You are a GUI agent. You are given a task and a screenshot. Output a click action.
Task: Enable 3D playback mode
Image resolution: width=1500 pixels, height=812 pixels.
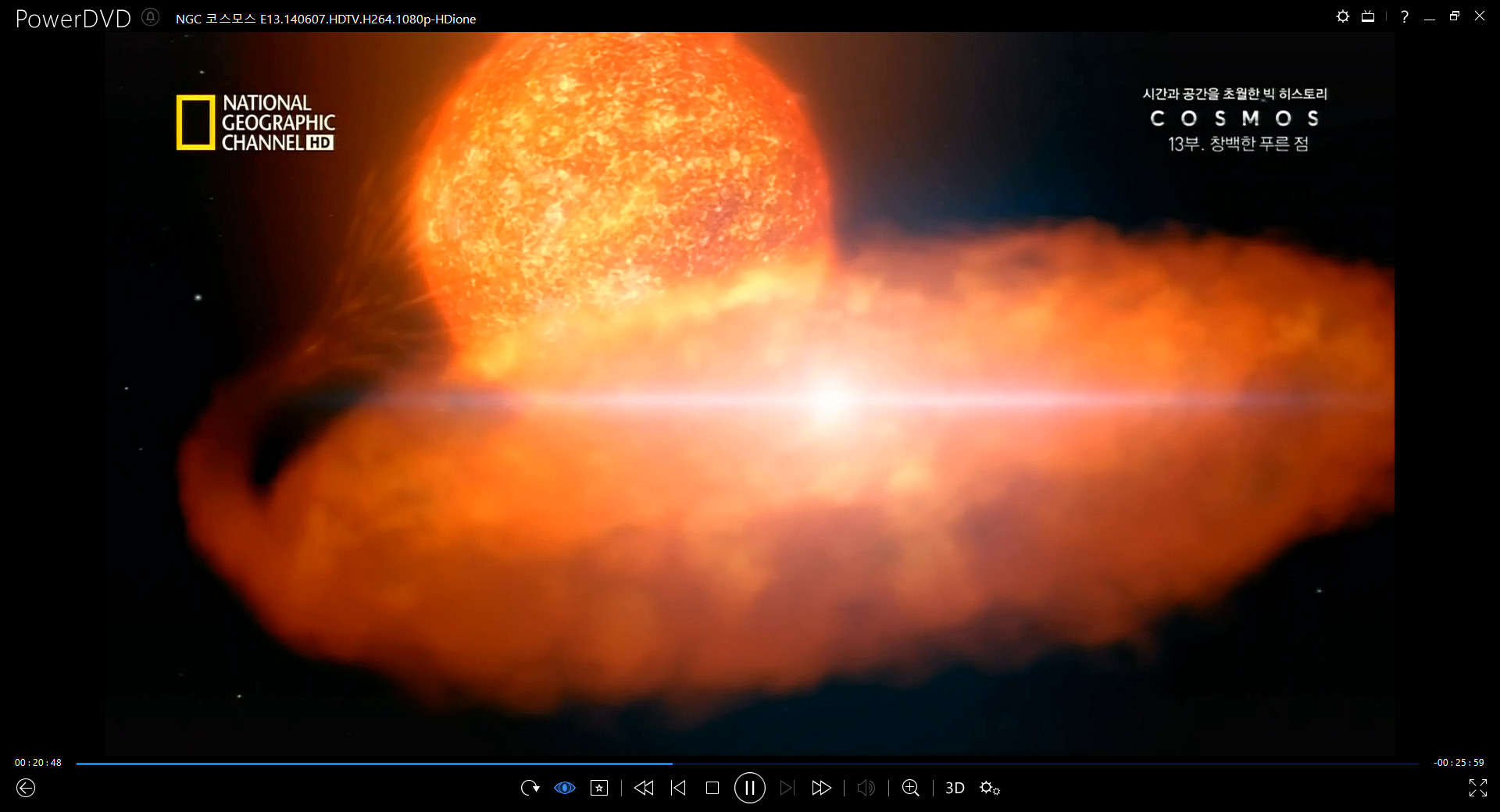click(x=955, y=788)
